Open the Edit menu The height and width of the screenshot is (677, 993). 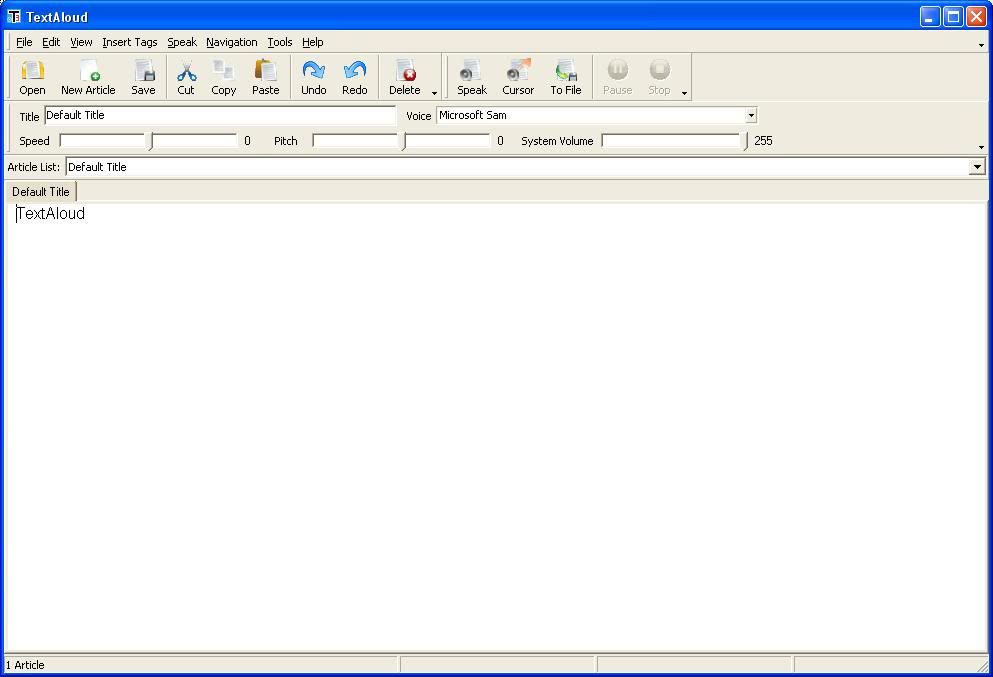click(51, 42)
